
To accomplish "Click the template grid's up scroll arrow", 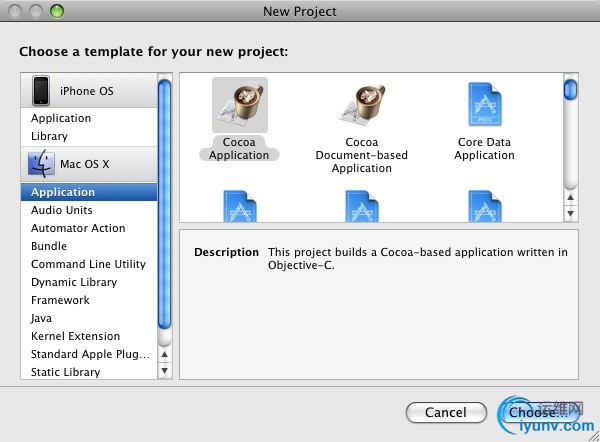I will coord(571,197).
